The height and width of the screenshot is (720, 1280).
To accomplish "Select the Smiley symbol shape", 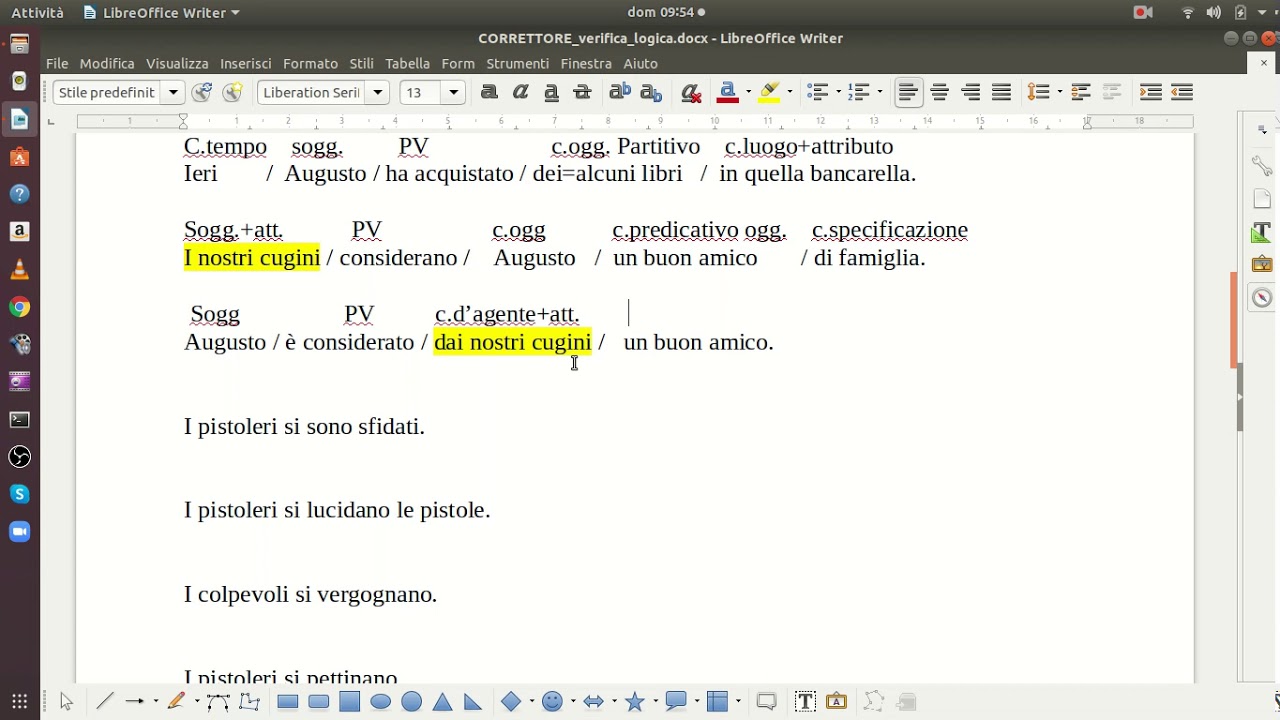I will tap(552, 701).
